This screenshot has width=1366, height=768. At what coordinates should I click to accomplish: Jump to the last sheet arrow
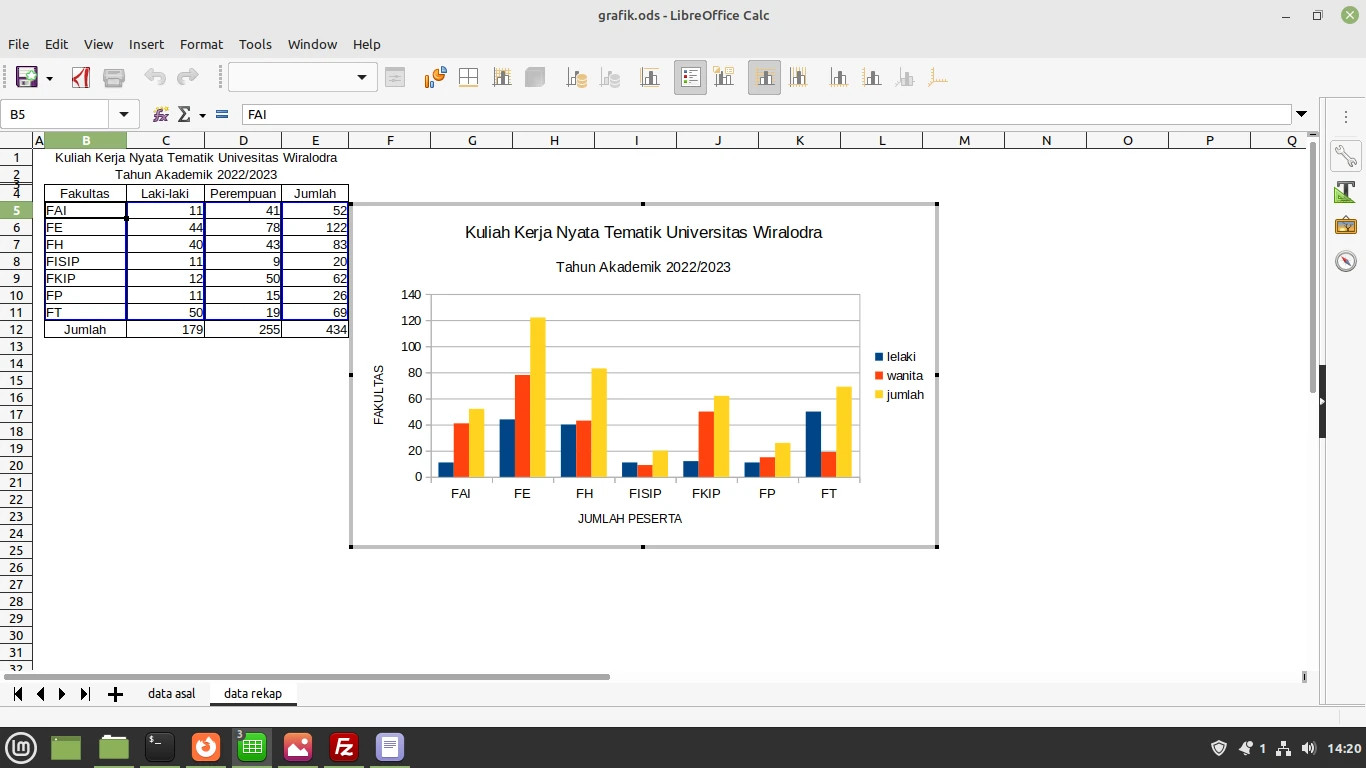click(x=85, y=694)
